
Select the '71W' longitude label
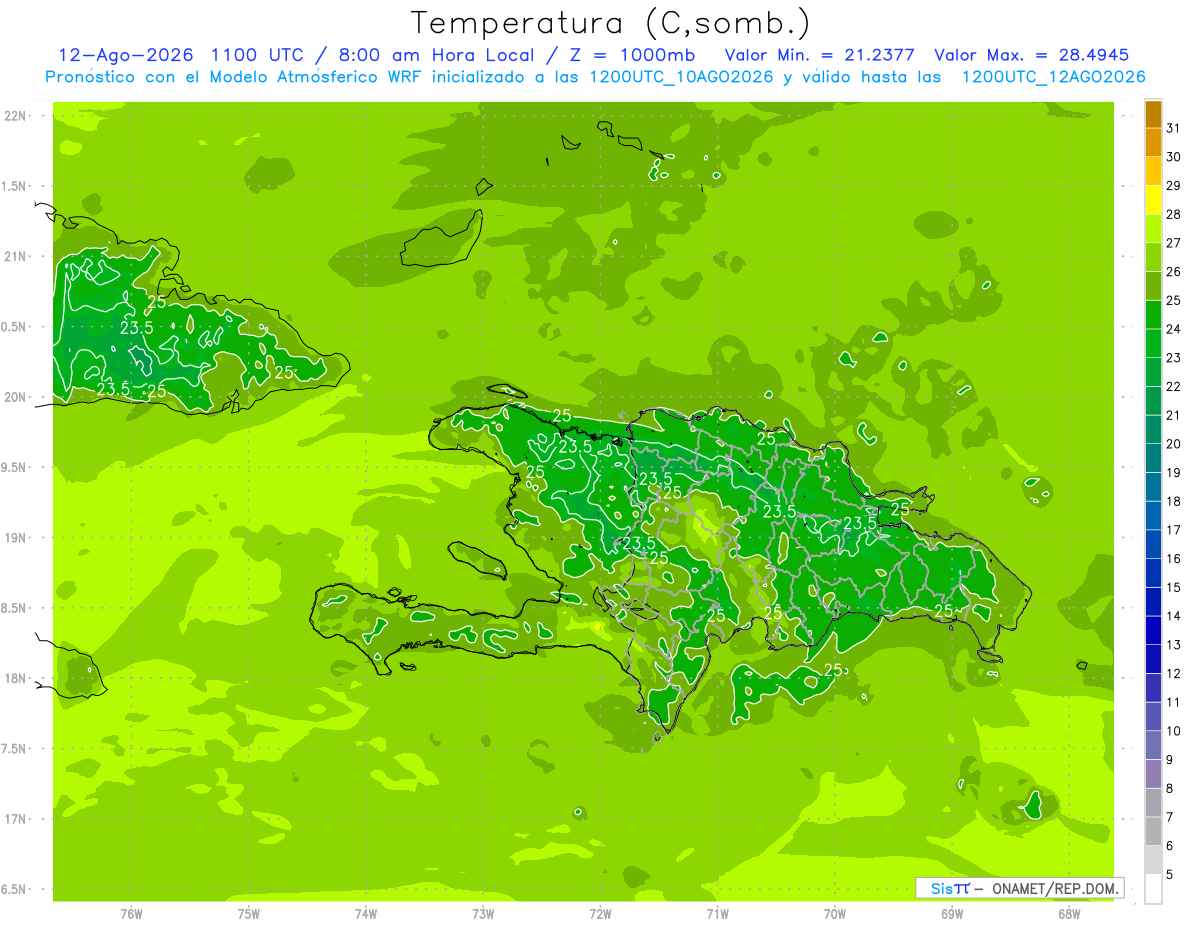coord(717,913)
